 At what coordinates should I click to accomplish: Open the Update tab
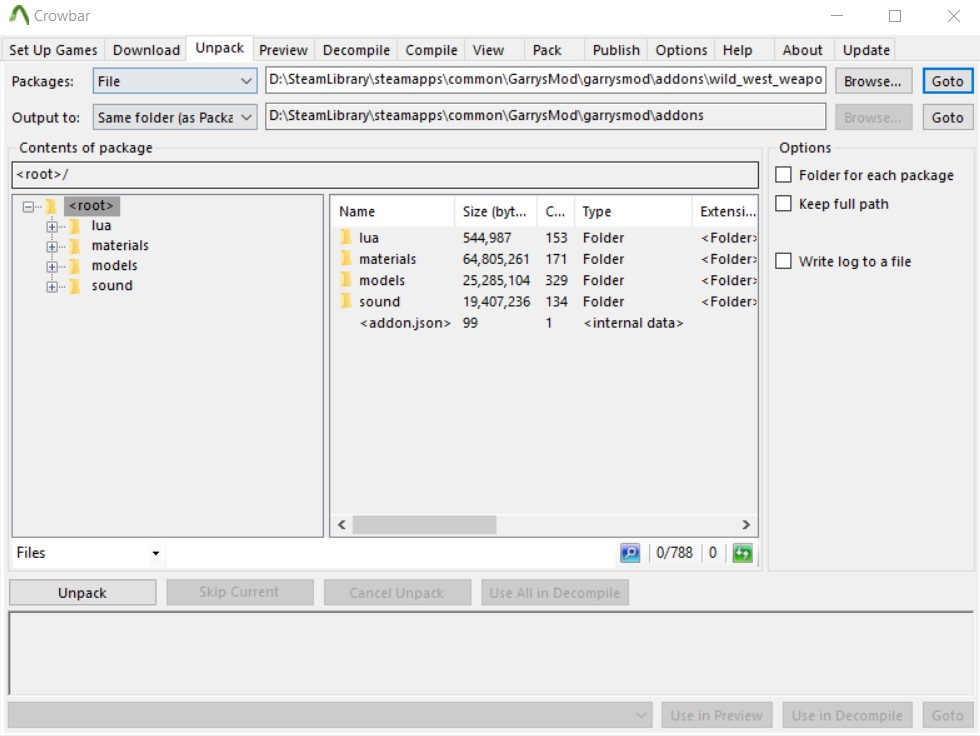click(x=866, y=50)
